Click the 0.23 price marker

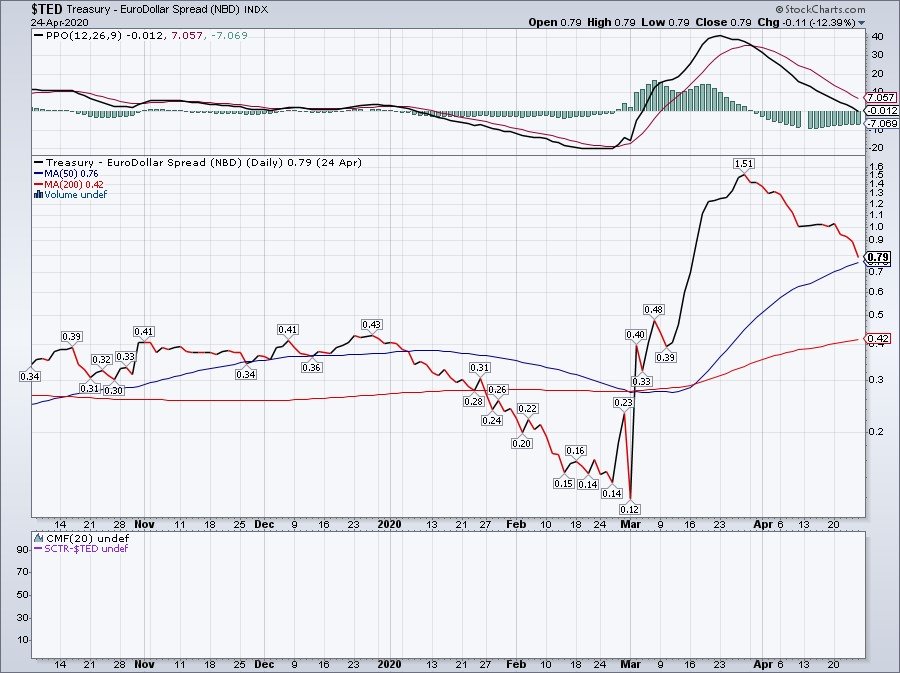pyautogui.click(x=623, y=403)
